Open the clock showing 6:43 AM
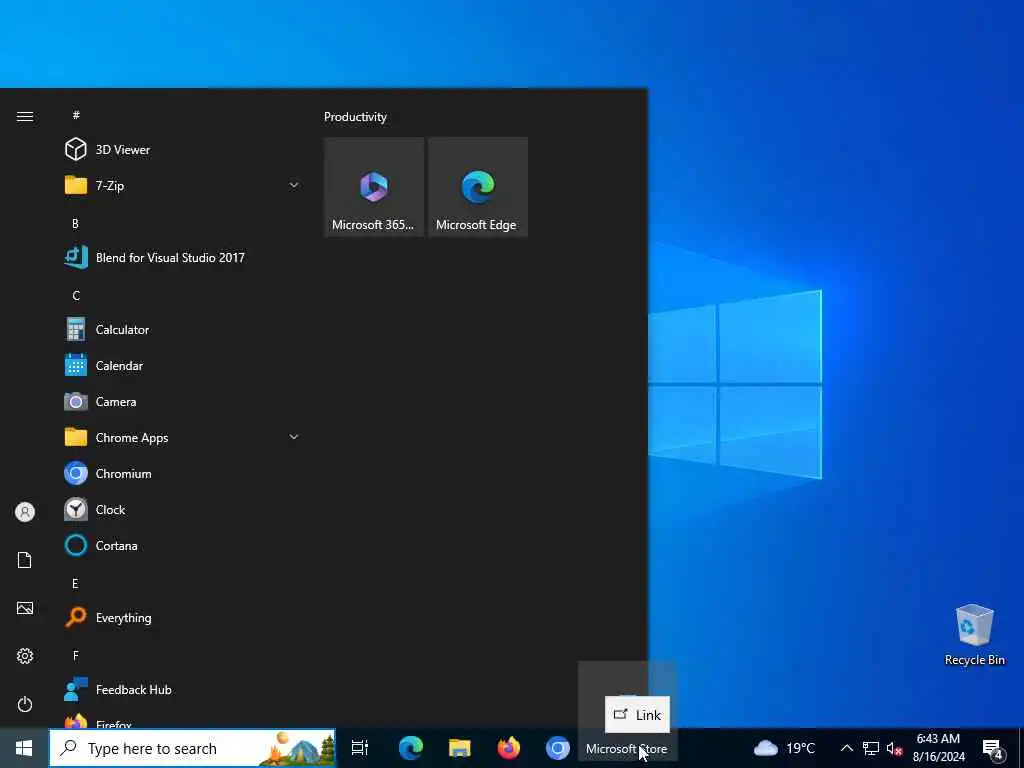Viewport: 1024px width, 768px height. coord(938,748)
